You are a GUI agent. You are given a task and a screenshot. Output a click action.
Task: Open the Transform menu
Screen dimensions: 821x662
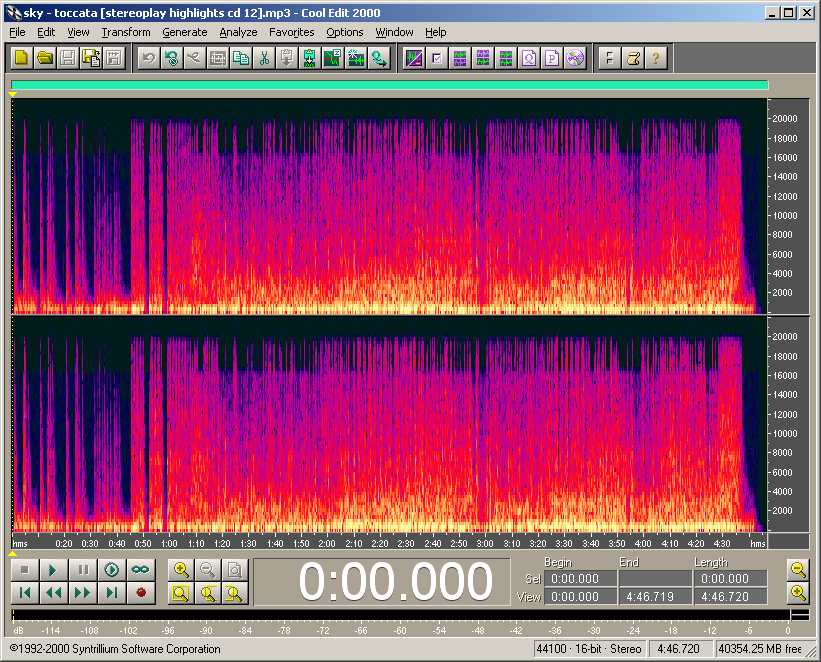(x=125, y=32)
